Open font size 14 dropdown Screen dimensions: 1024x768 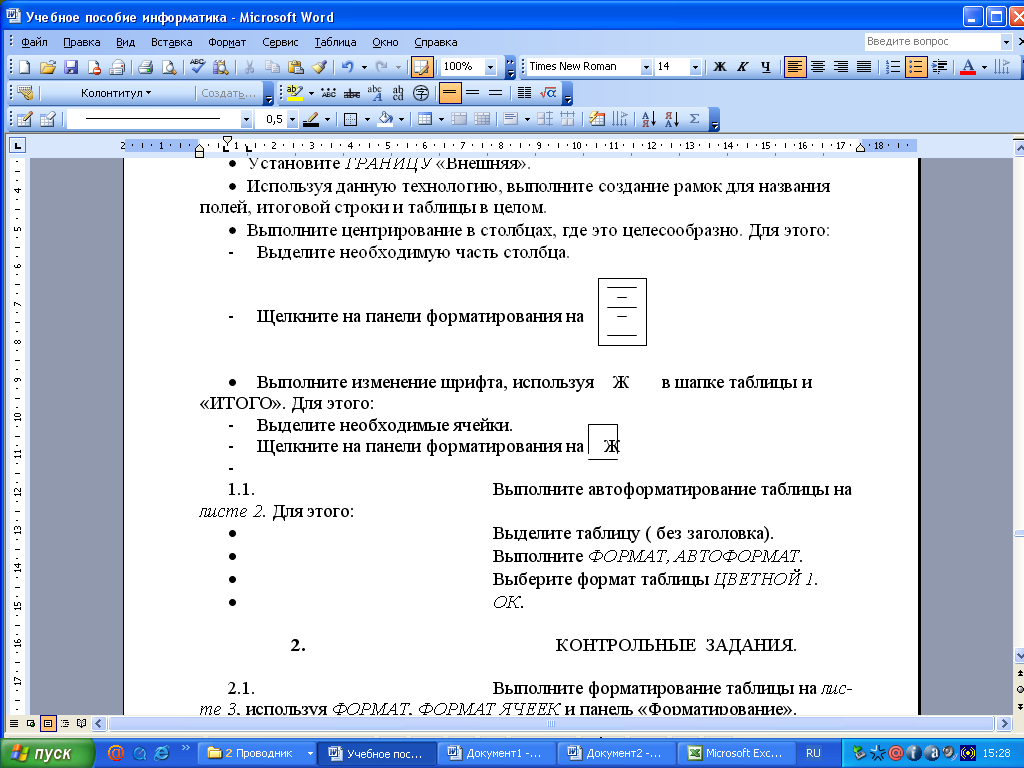pos(695,67)
